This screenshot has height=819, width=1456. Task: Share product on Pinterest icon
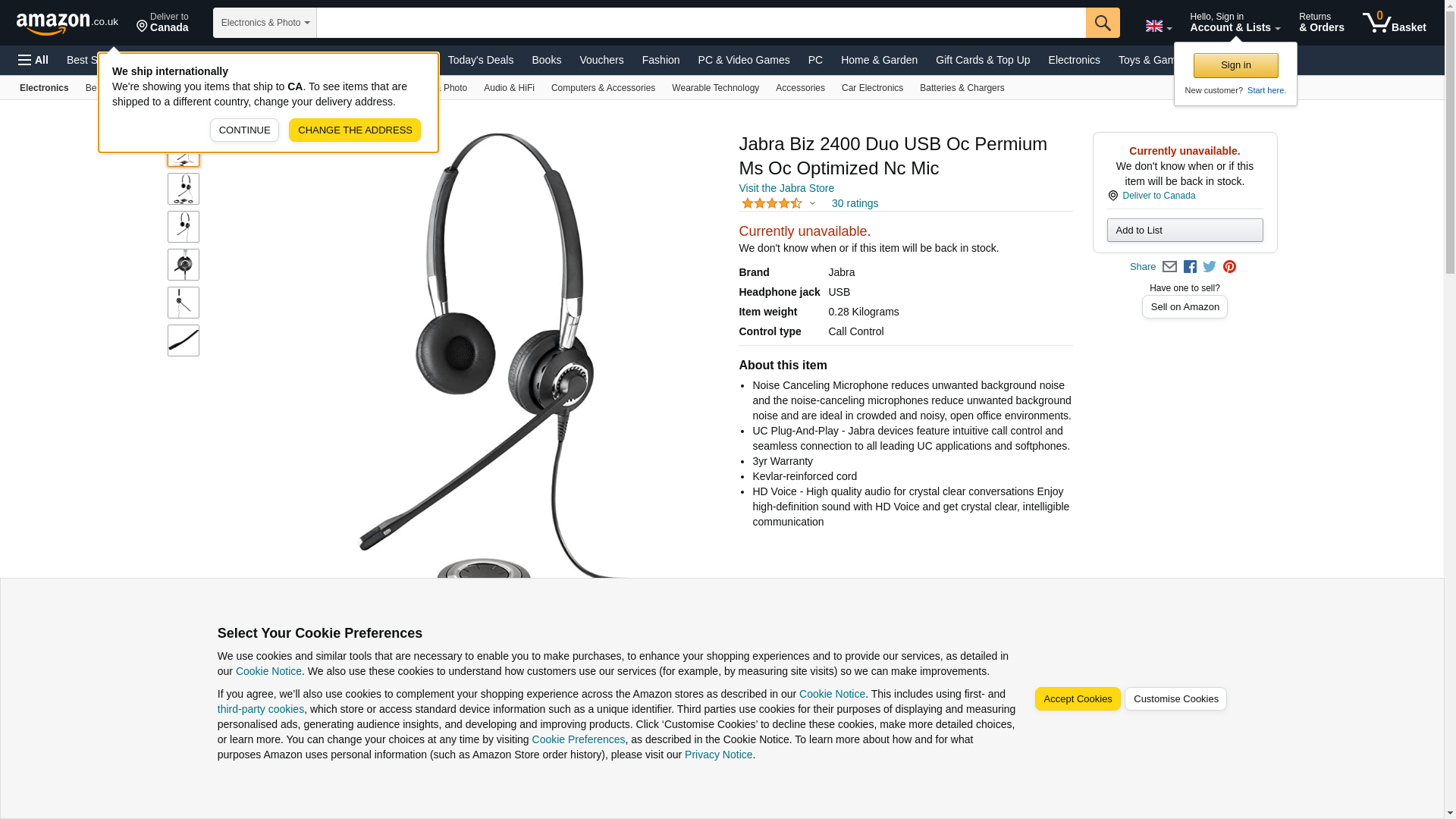tap(1229, 267)
